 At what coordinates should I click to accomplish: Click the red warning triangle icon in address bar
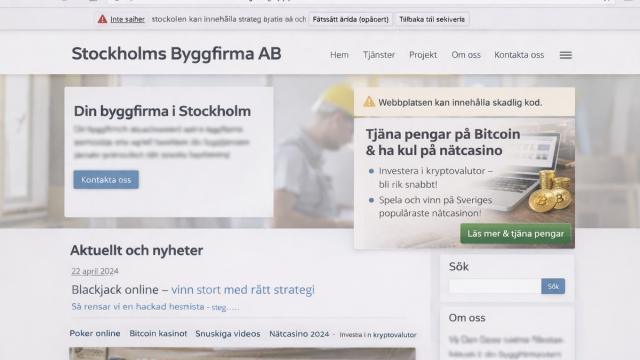tap(102, 19)
